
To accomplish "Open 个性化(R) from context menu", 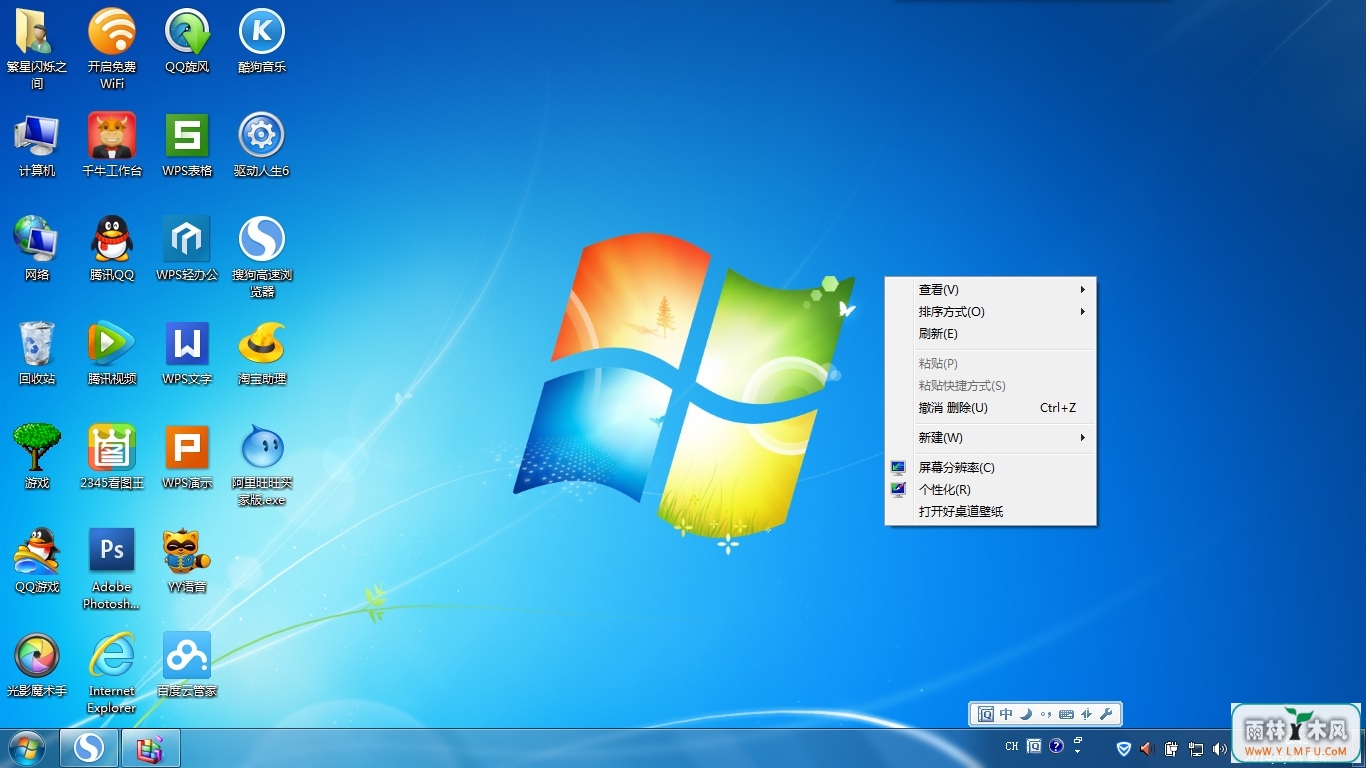I will point(990,490).
